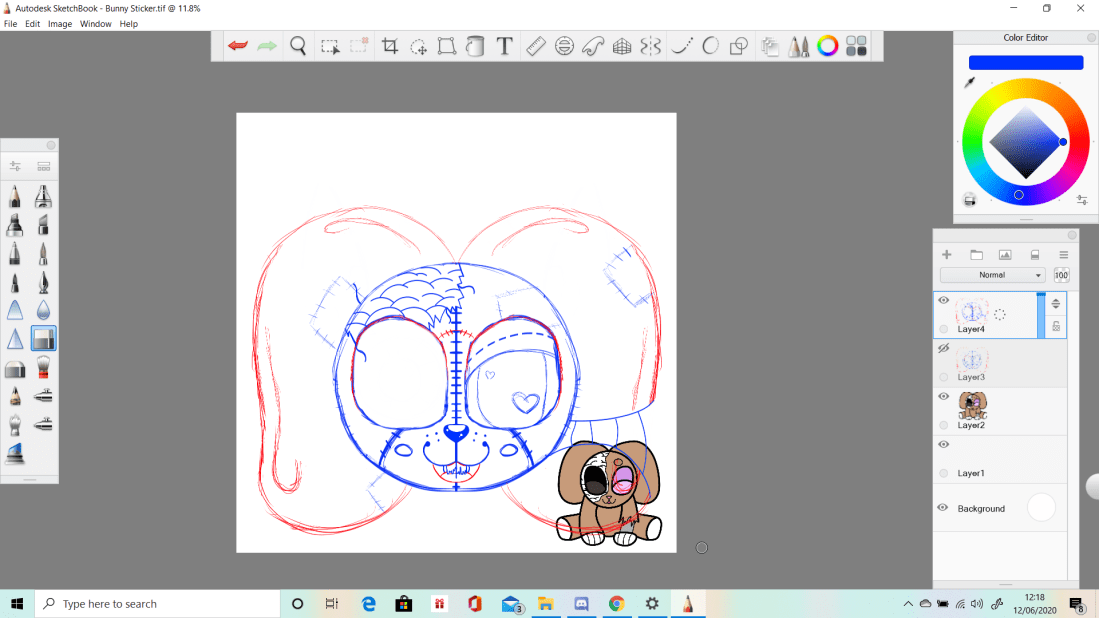Click the Windows Start button

click(x=17, y=604)
